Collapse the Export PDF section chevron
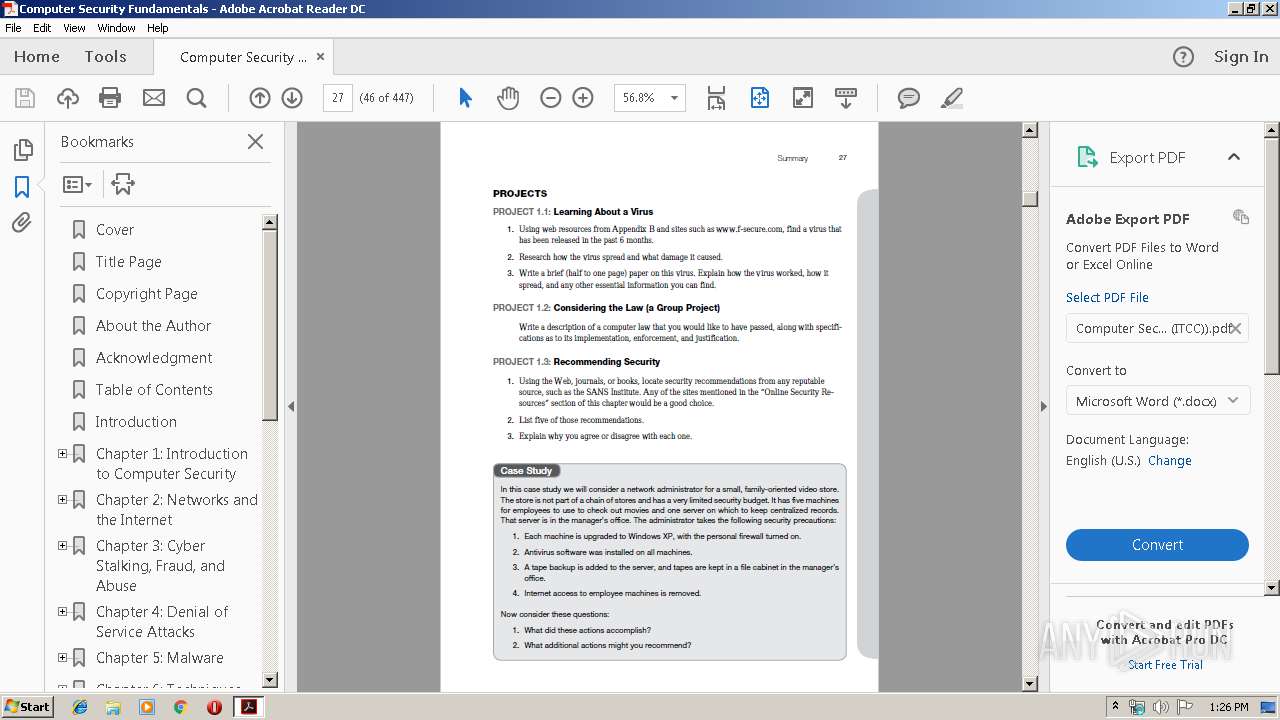The height and width of the screenshot is (720, 1280). coord(1233,157)
